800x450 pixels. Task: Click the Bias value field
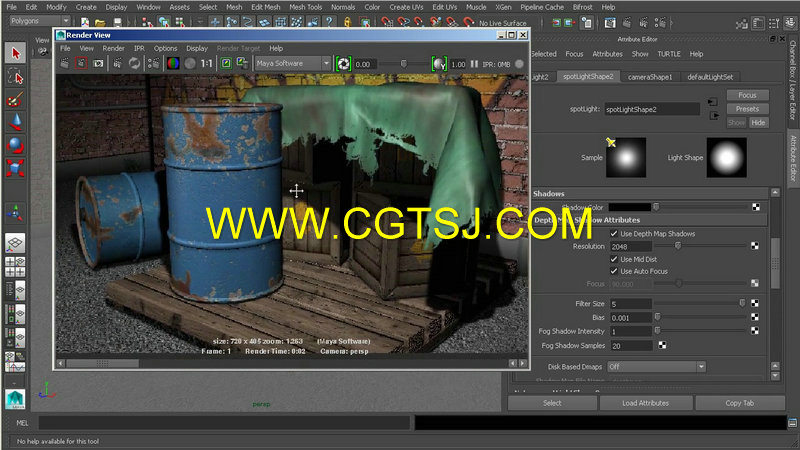coord(631,317)
